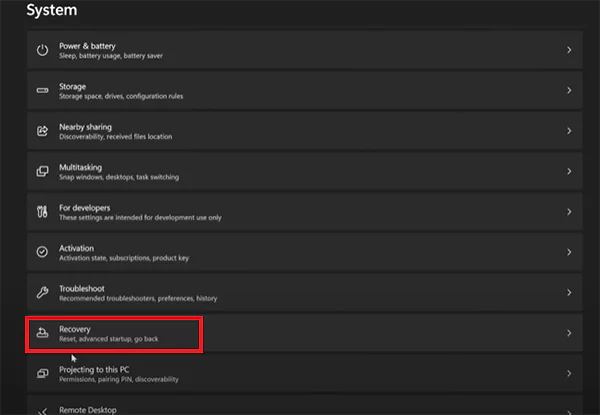This screenshot has height=415, width=600.
Task: Open For developers settings title
Action: point(85,208)
